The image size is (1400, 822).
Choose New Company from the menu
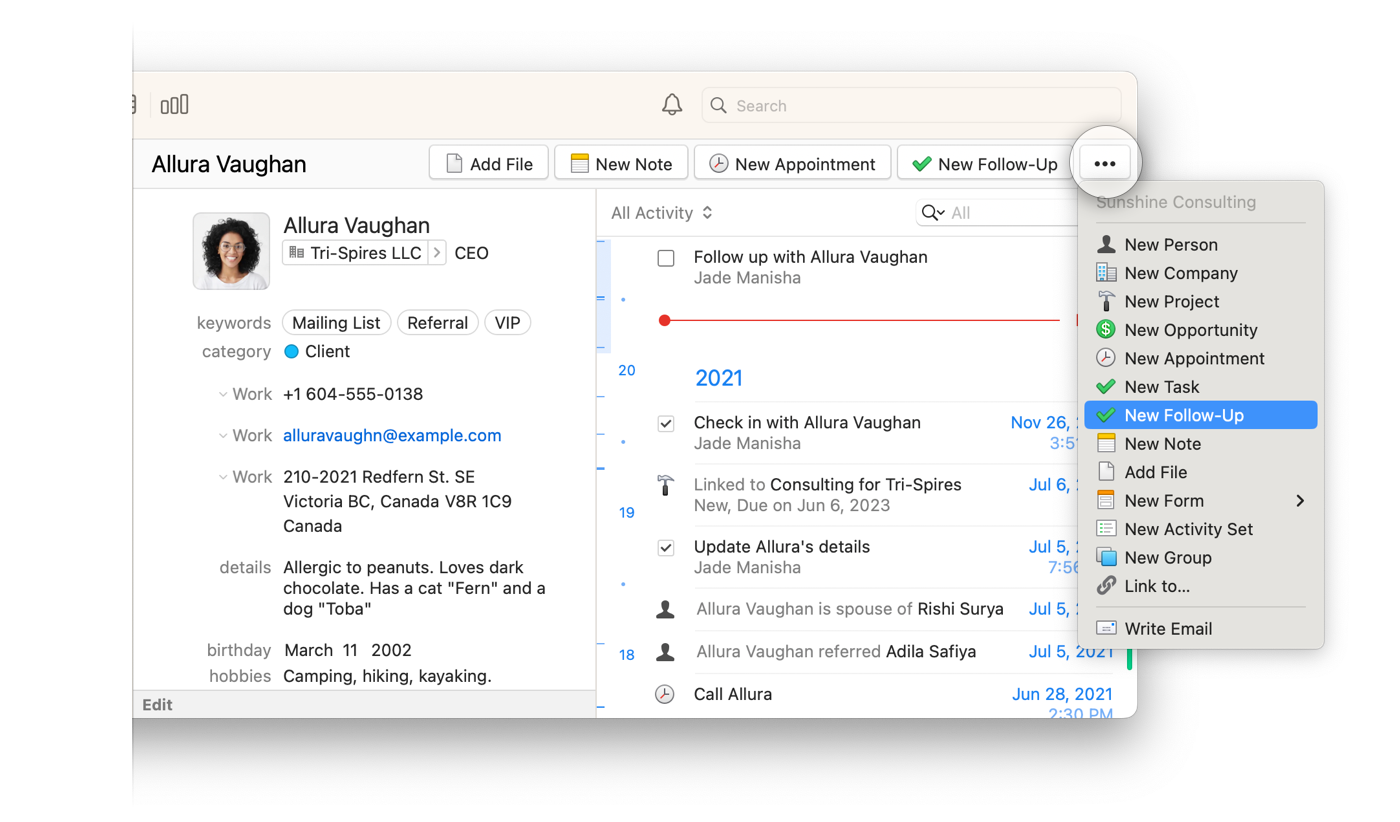[1201, 273]
